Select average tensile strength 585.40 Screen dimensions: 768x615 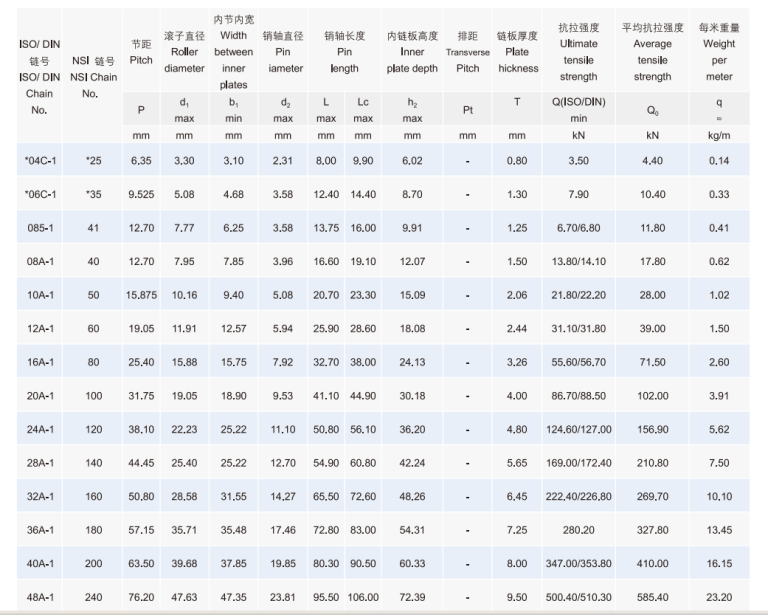coord(652,598)
